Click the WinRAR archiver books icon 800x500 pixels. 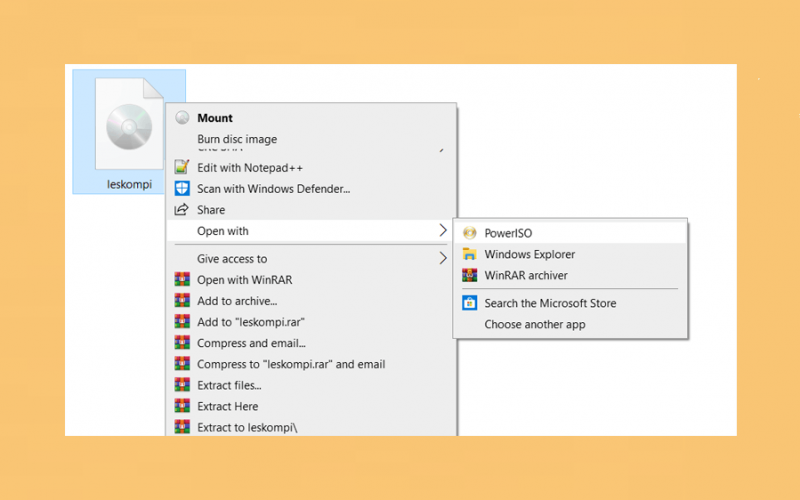[x=469, y=275]
